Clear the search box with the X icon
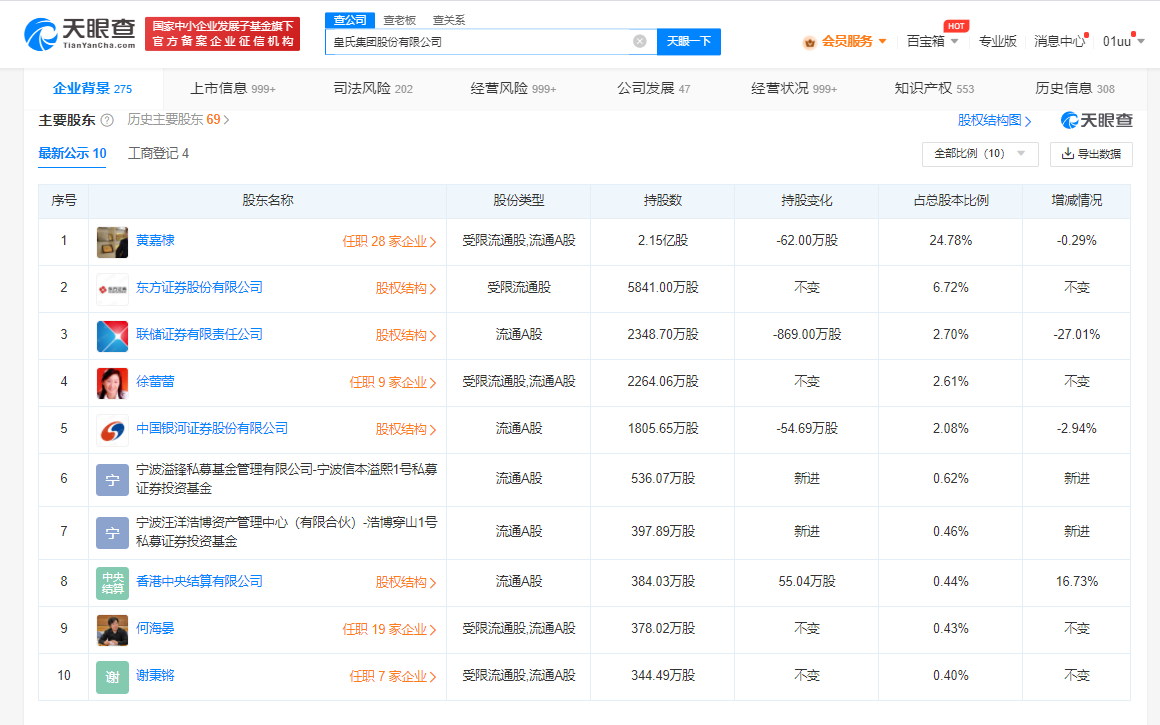 [640, 41]
